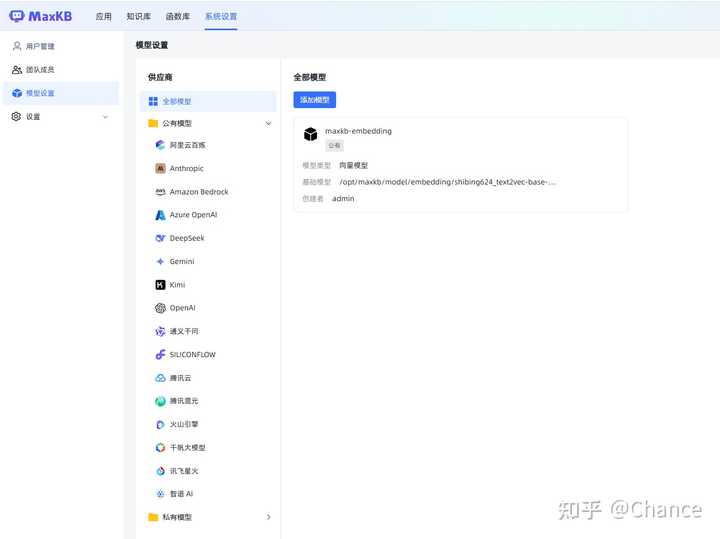Click the DeepSeek whale icon

click(160, 238)
